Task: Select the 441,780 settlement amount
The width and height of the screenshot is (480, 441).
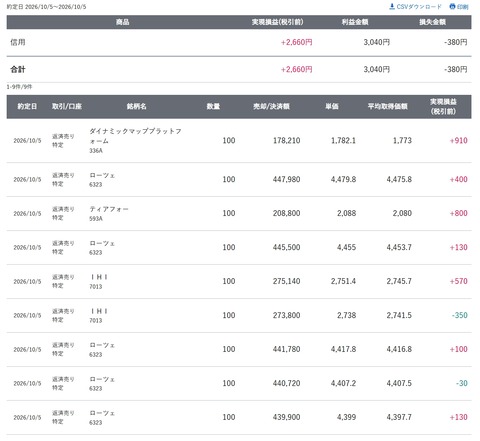Action: click(287, 349)
